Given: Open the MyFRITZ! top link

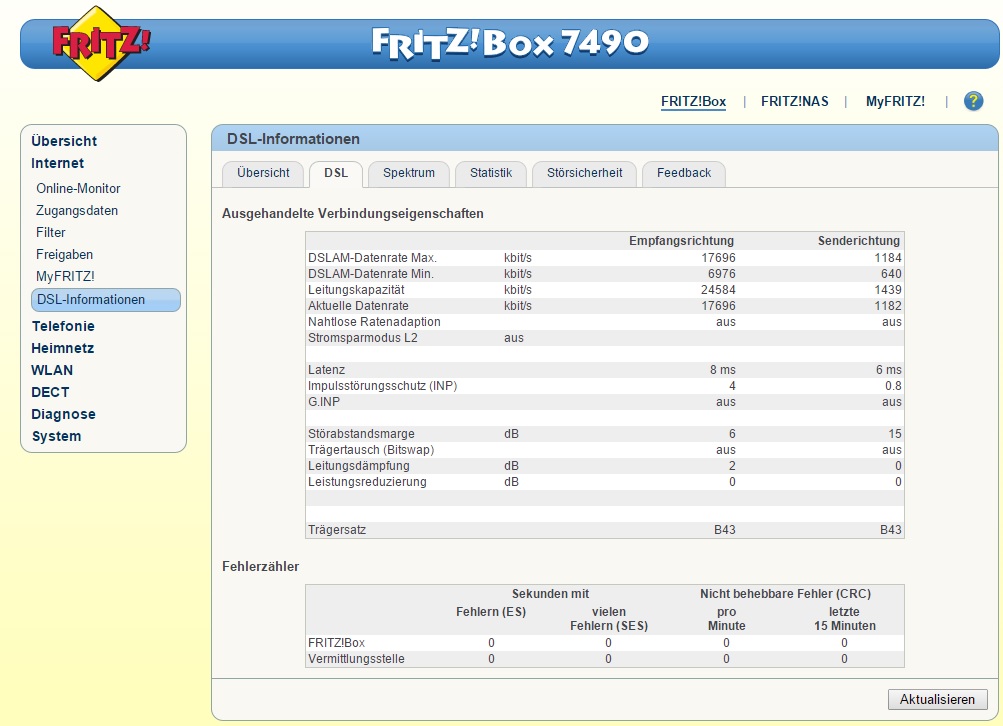Looking at the screenshot, I should (x=895, y=101).
